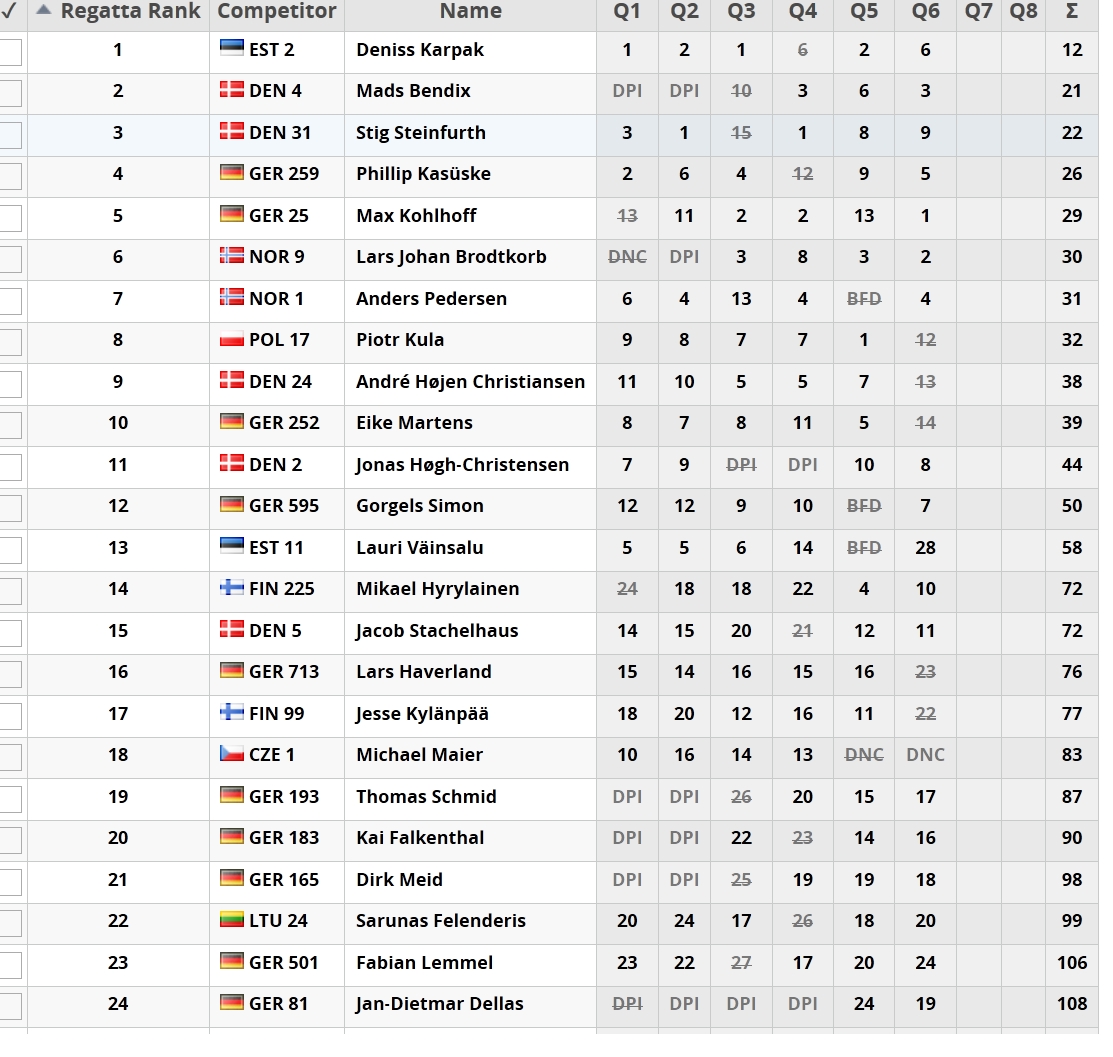Screen dimensions: 1113x1057
Task: Click the BFD Q5 cell for Anders Pedersen
Action: point(864,299)
